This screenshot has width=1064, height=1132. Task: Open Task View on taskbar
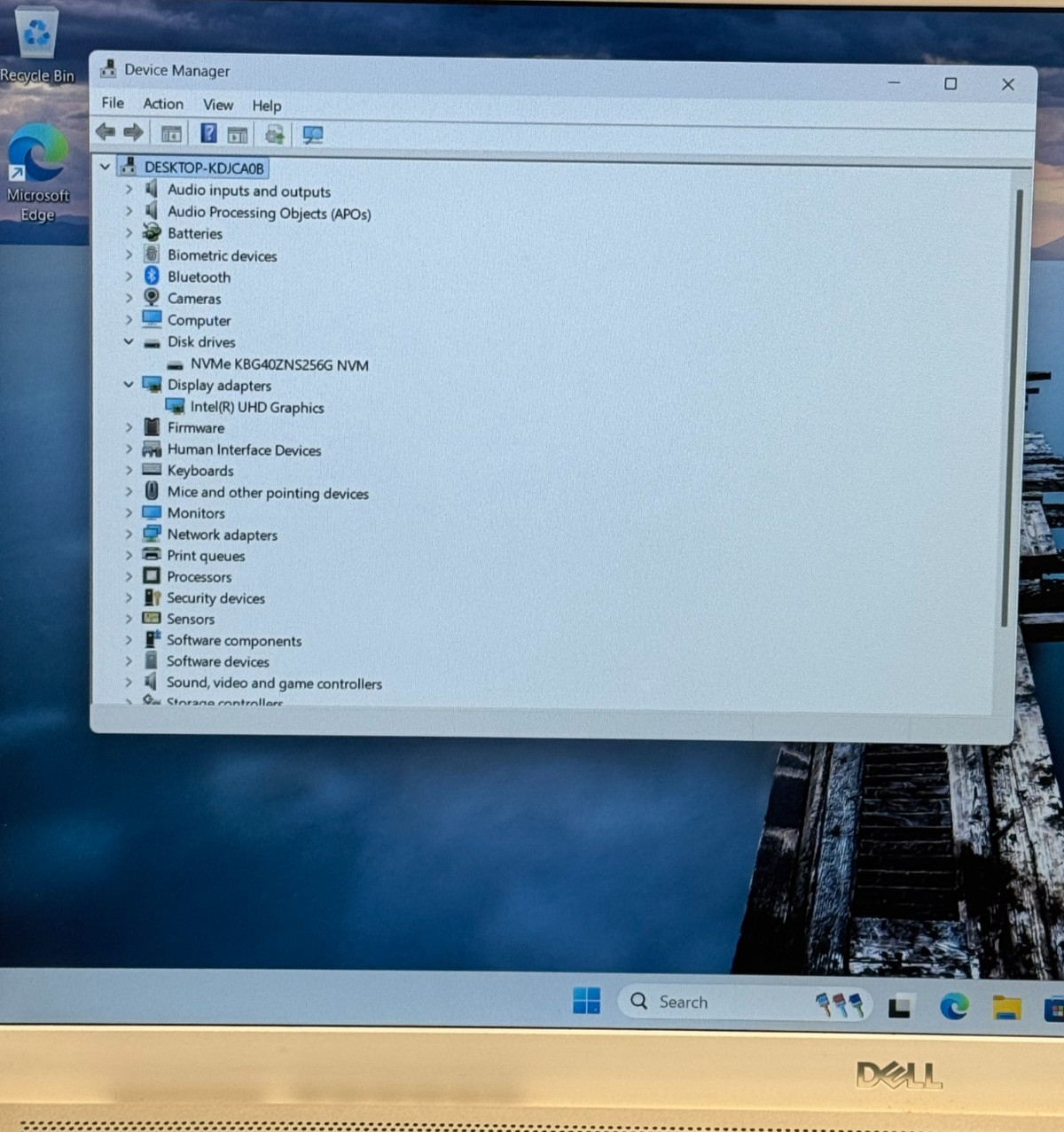tap(900, 1006)
